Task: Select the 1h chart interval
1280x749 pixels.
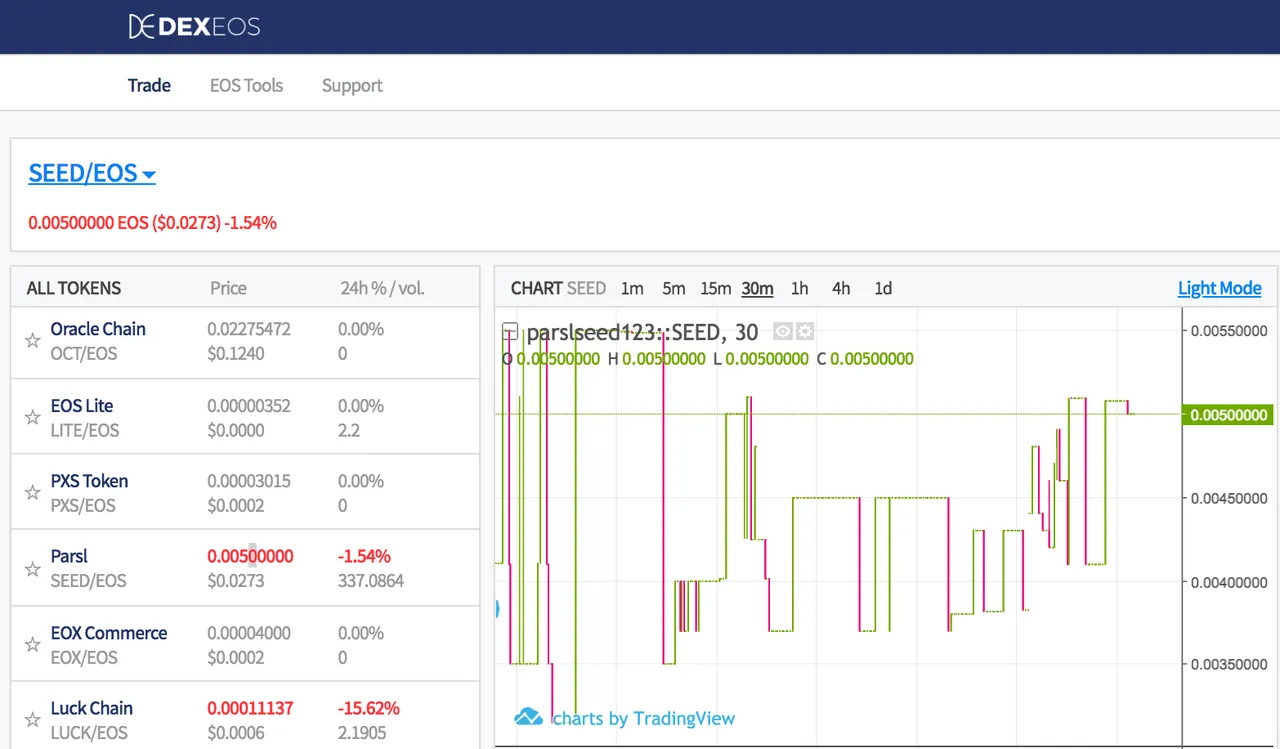Action: [x=799, y=288]
